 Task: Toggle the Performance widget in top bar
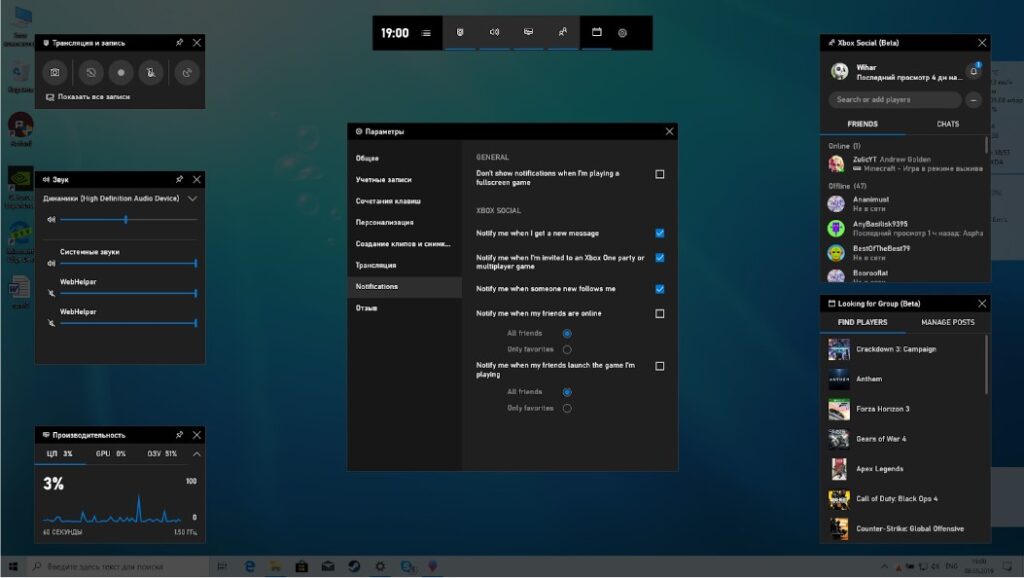(528, 33)
